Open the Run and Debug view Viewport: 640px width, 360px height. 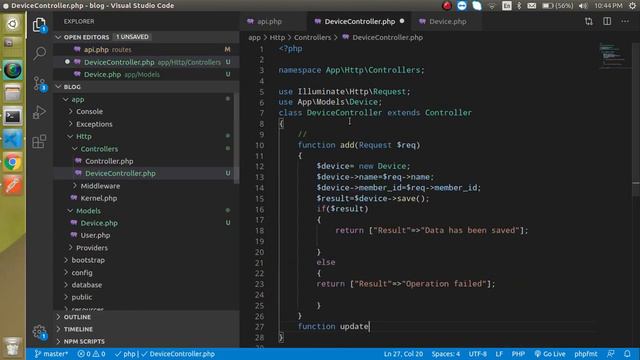(x=39, y=112)
